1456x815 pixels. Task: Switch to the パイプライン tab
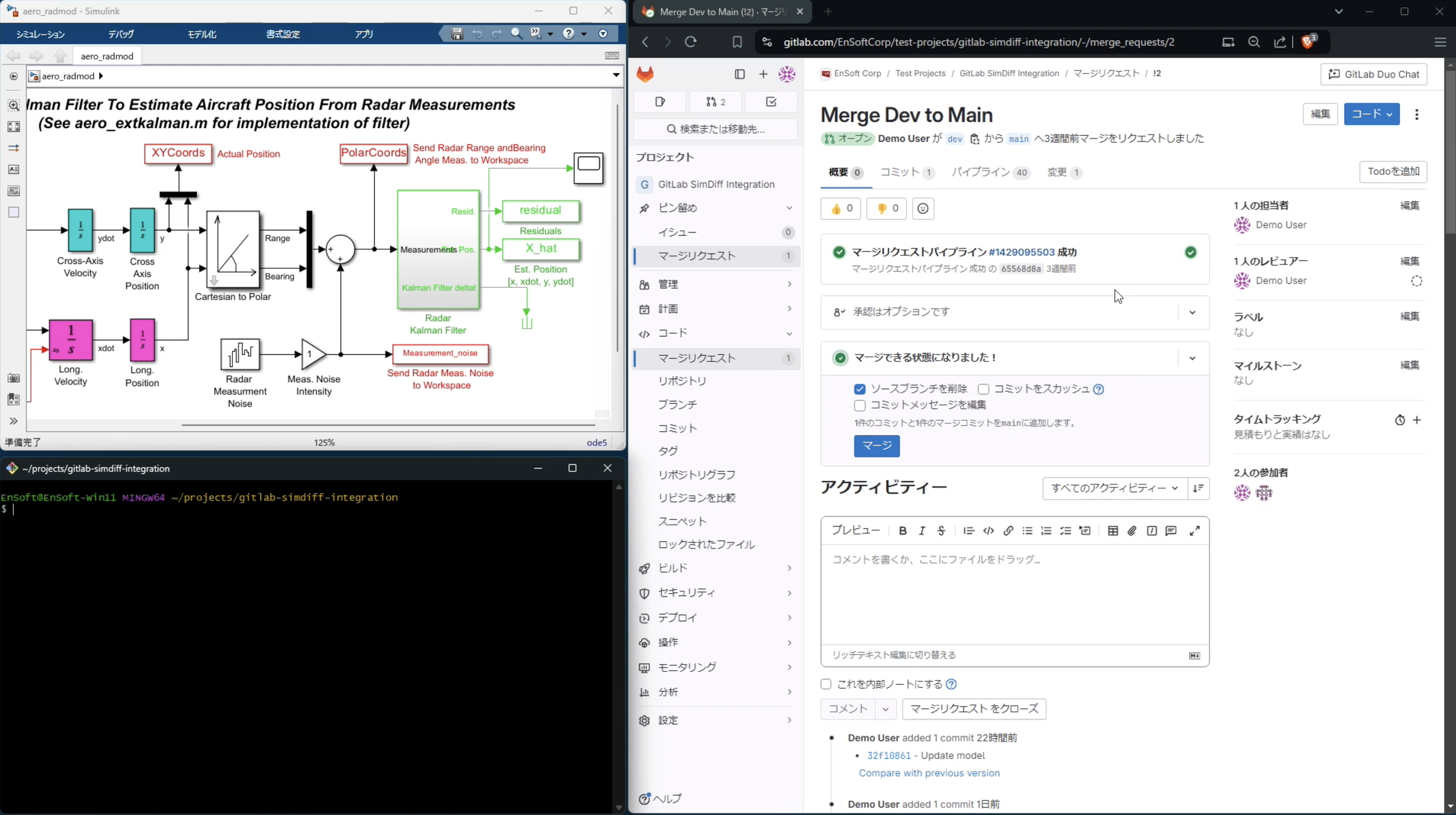(x=990, y=172)
